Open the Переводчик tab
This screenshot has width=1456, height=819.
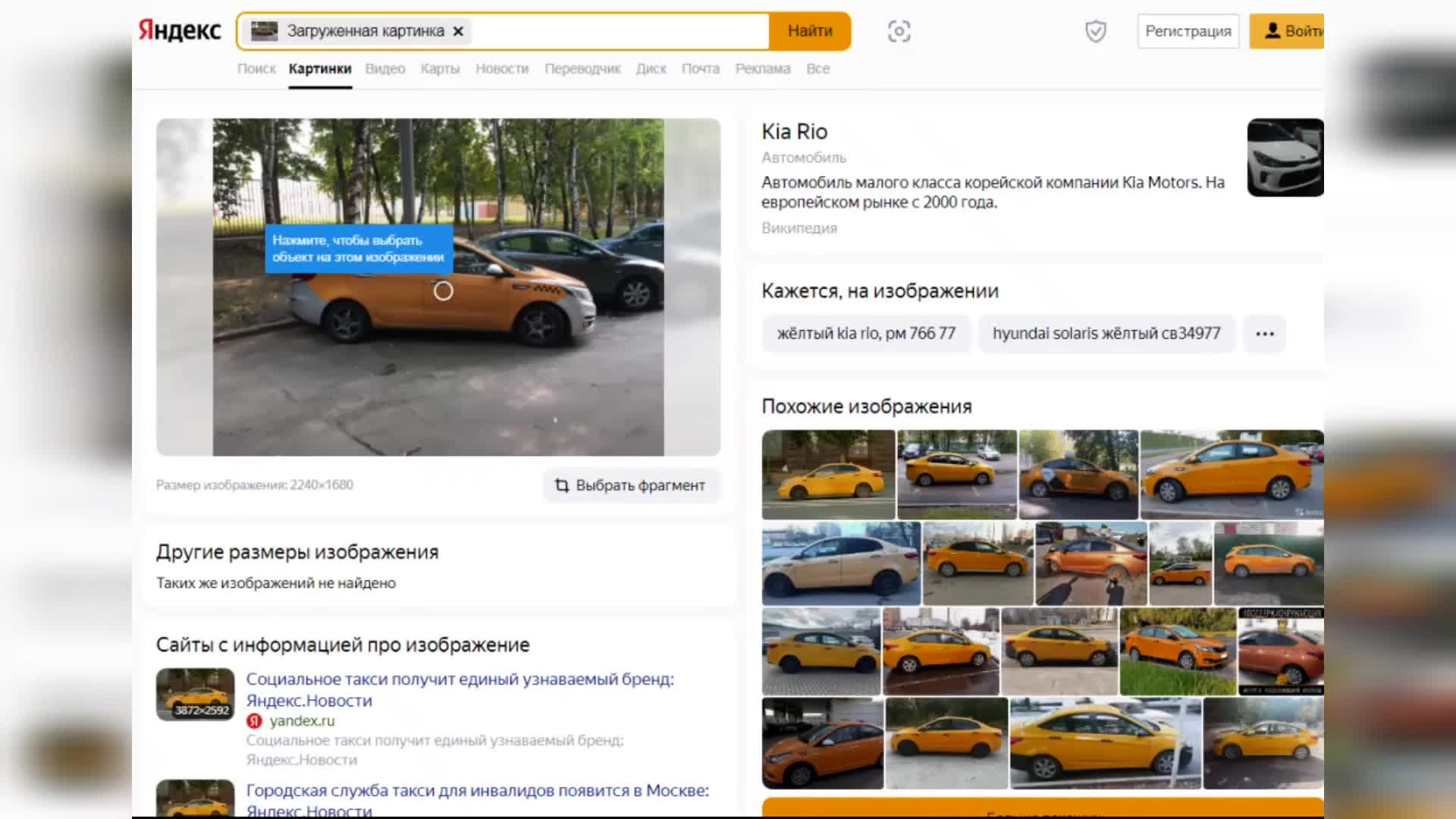tap(582, 68)
